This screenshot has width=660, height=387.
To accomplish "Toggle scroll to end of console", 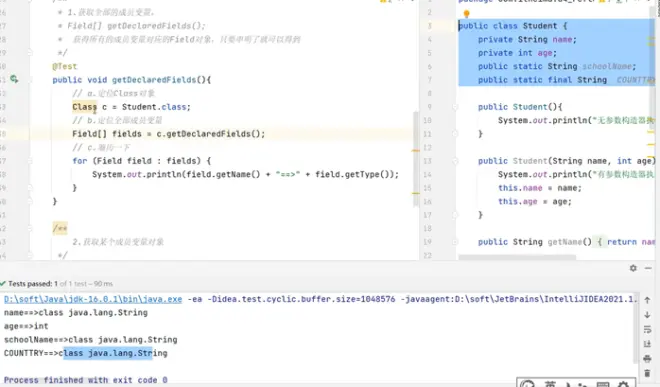I will coord(647,344).
